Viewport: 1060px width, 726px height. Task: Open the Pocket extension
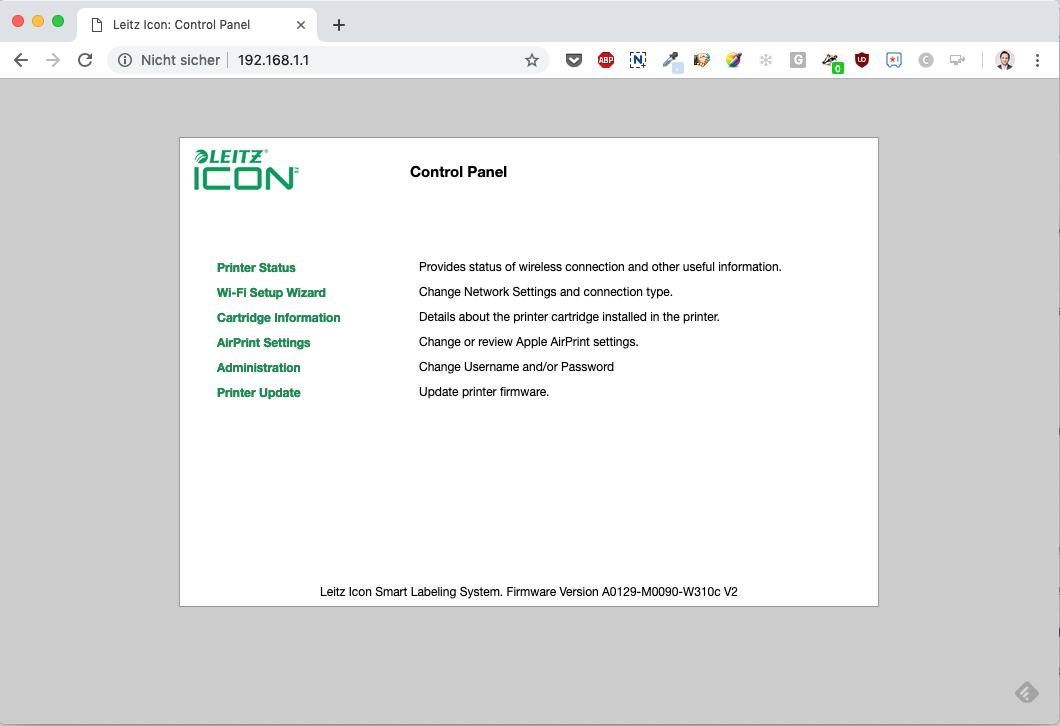(x=574, y=60)
